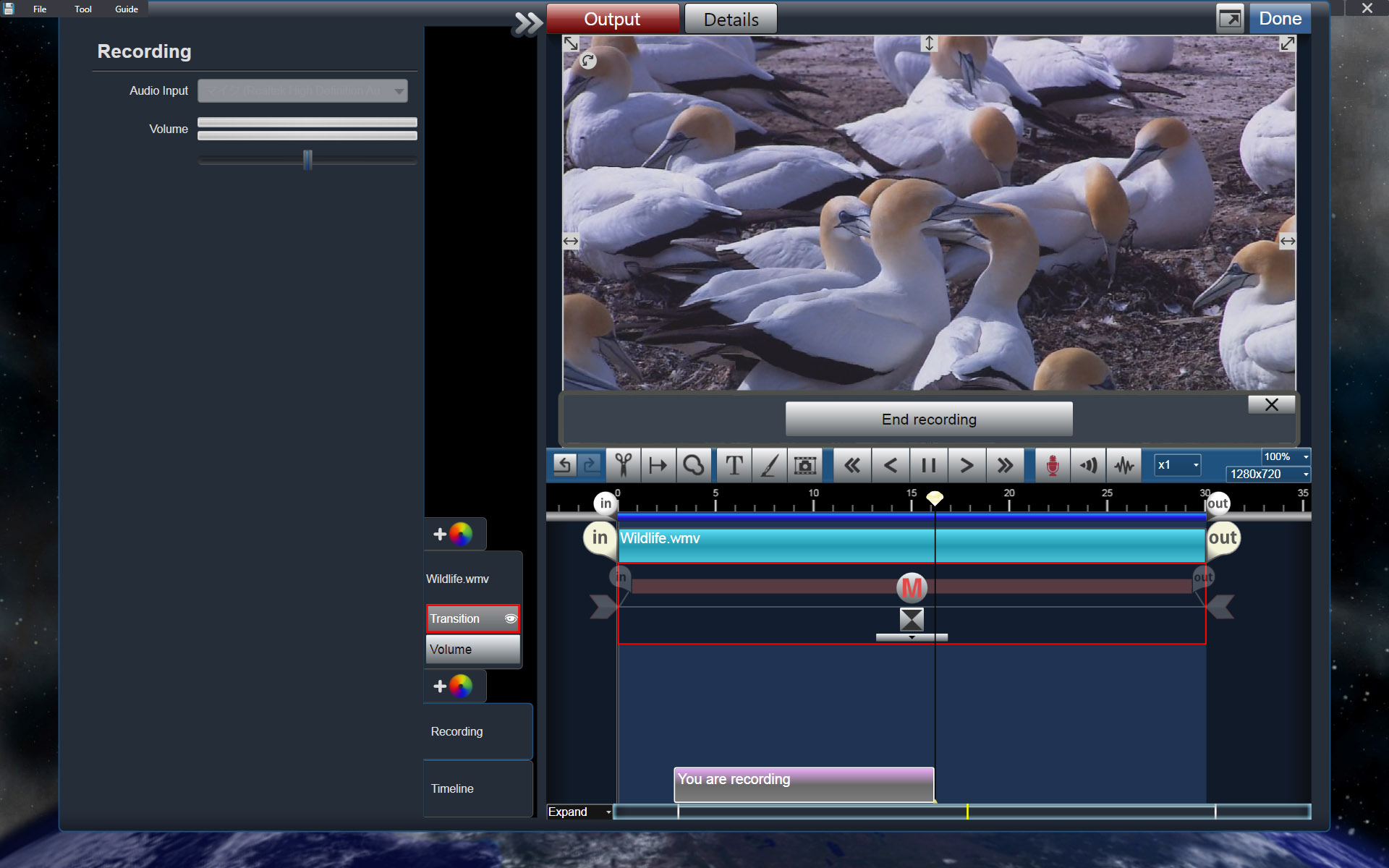Switch to the Details tab
This screenshot has height=868, width=1389.
click(x=731, y=20)
